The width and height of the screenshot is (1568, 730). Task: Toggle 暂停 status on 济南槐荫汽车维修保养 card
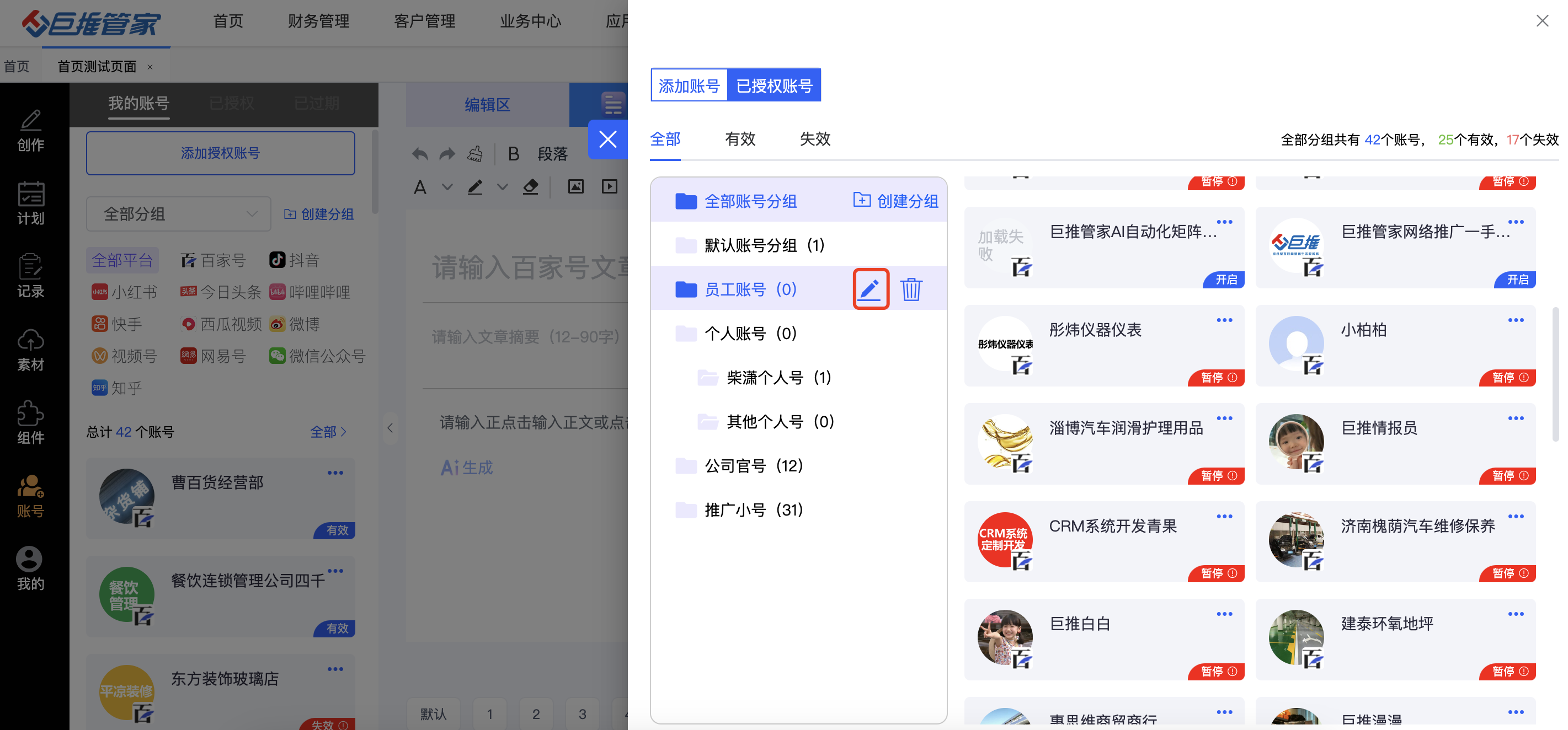(1508, 573)
